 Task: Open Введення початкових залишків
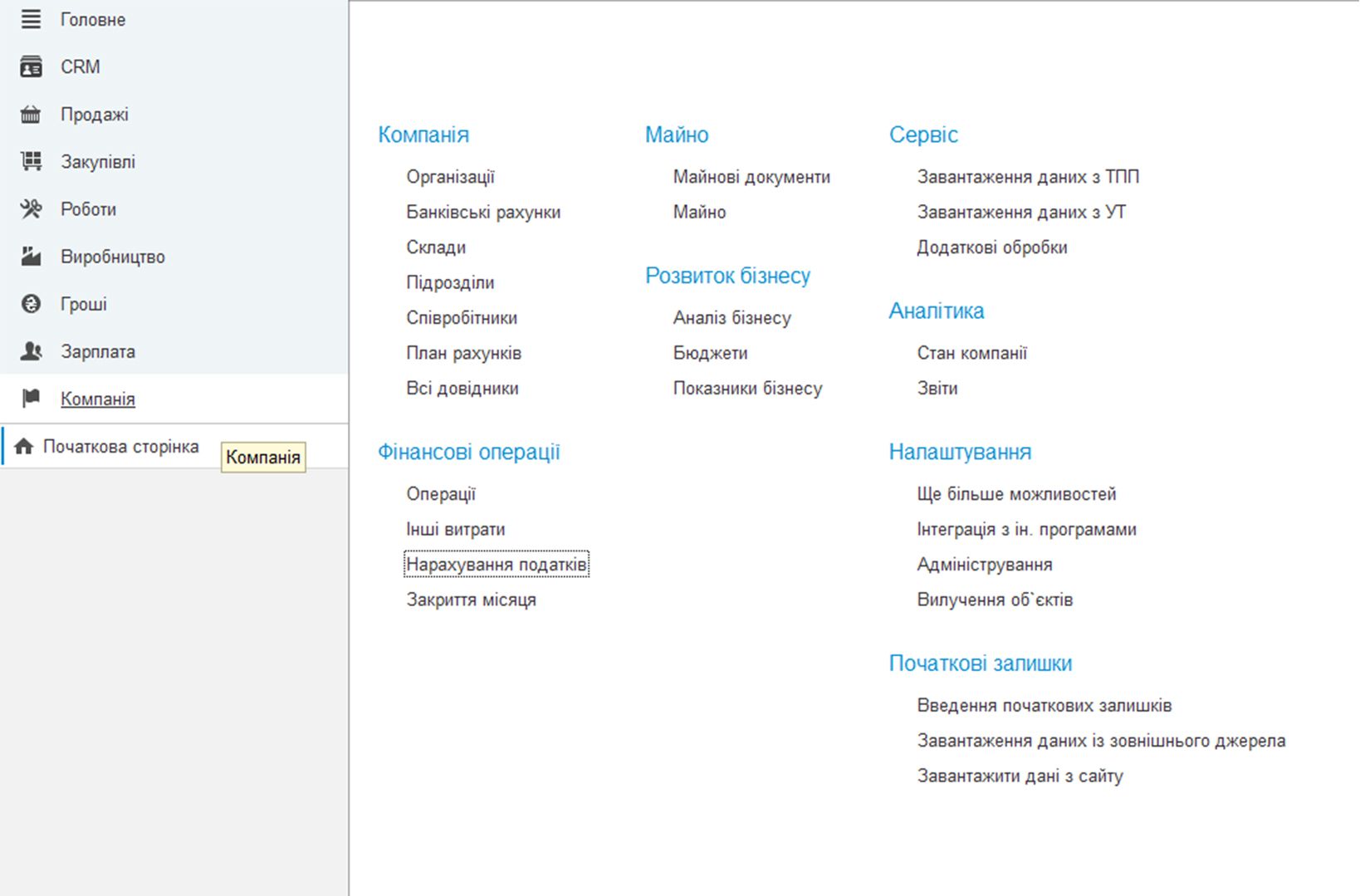click(x=1044, y=706)
